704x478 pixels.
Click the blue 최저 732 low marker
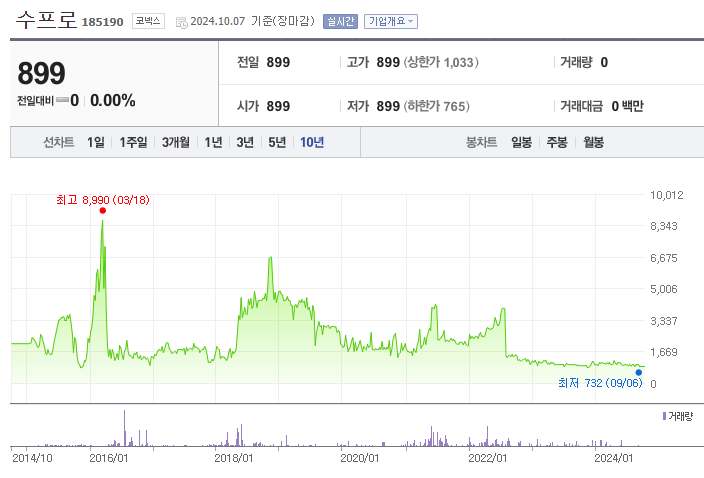pyautogui.click(x=638, y=373)
